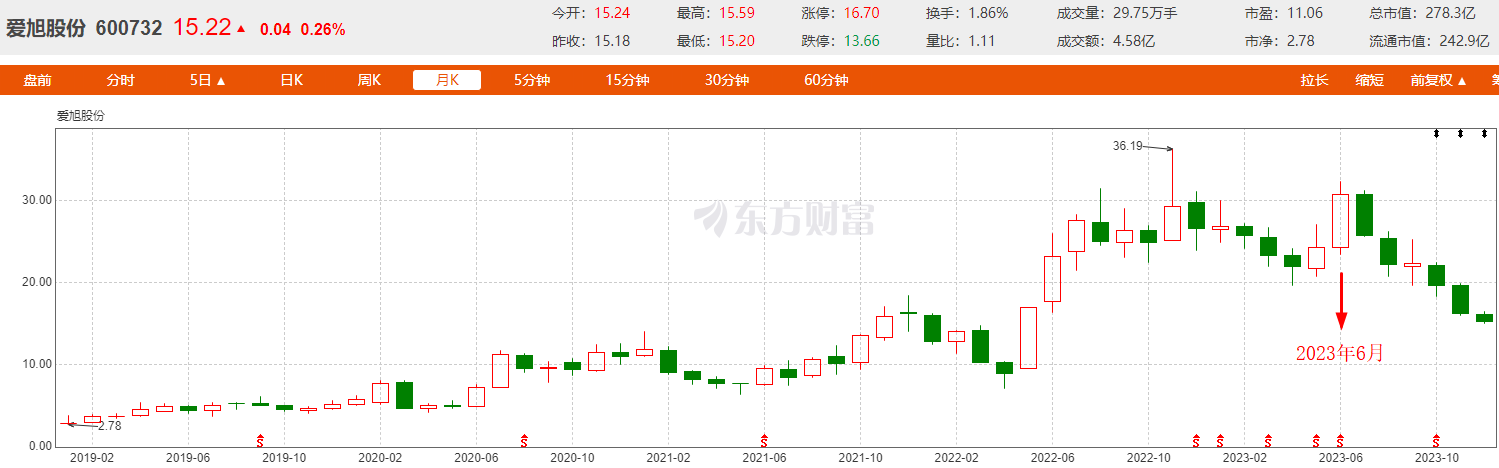
Task: Switch to 日K daily chart
Action: (291, 81)
